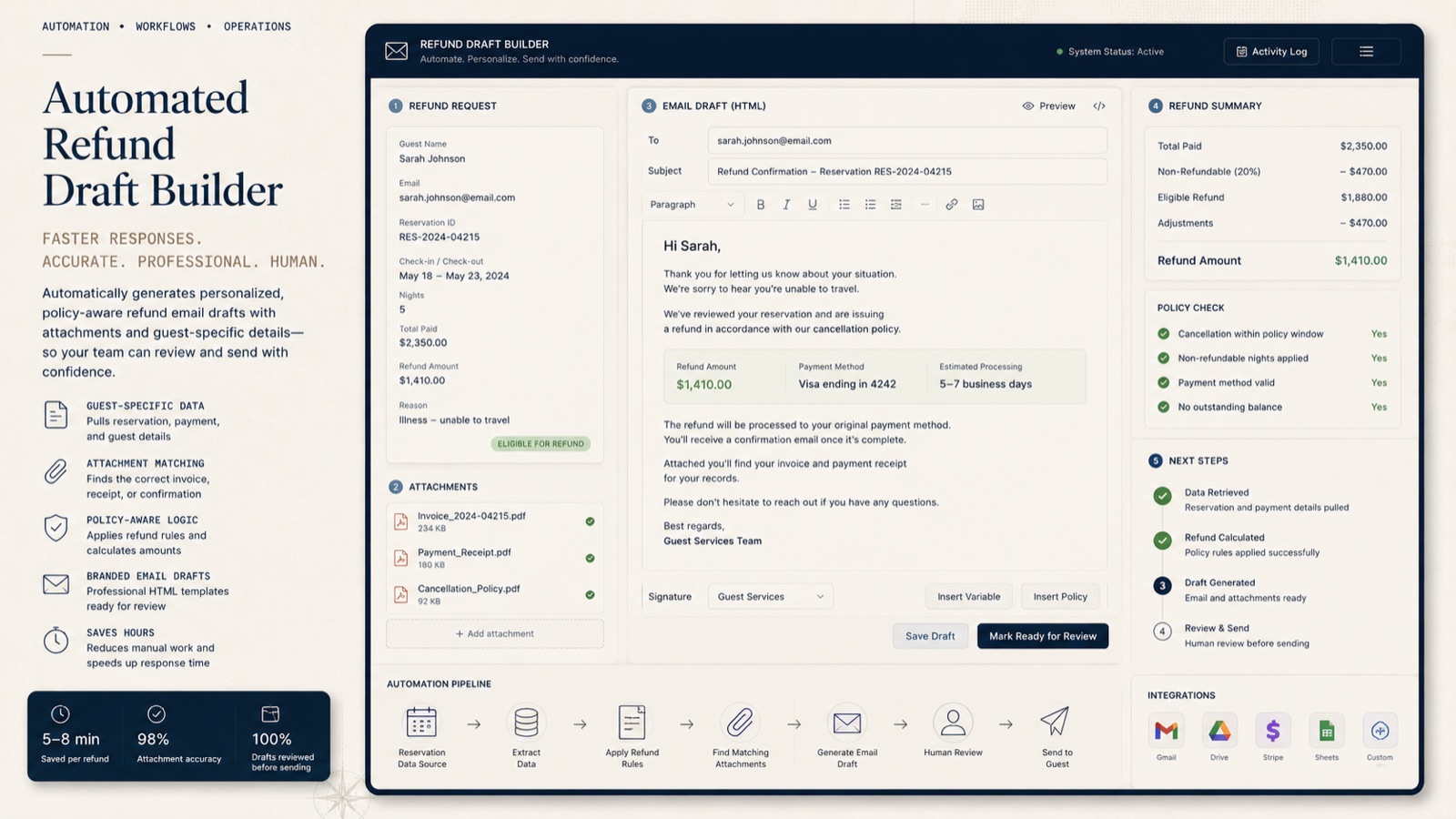Toggle check mark for Cancellation_Policy.pdf
The width and height of the screenshot is (1456, 819).
point(590,594)
